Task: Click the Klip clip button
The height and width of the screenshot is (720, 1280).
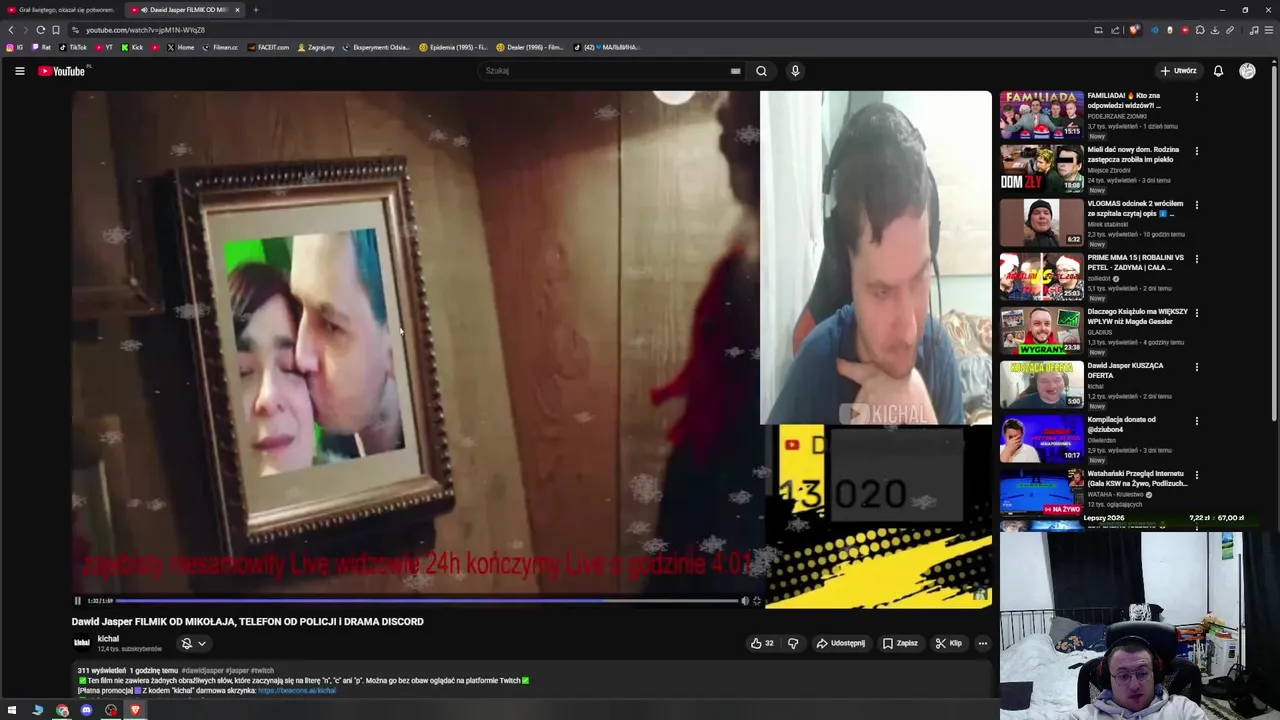Action: click(948, 643)
